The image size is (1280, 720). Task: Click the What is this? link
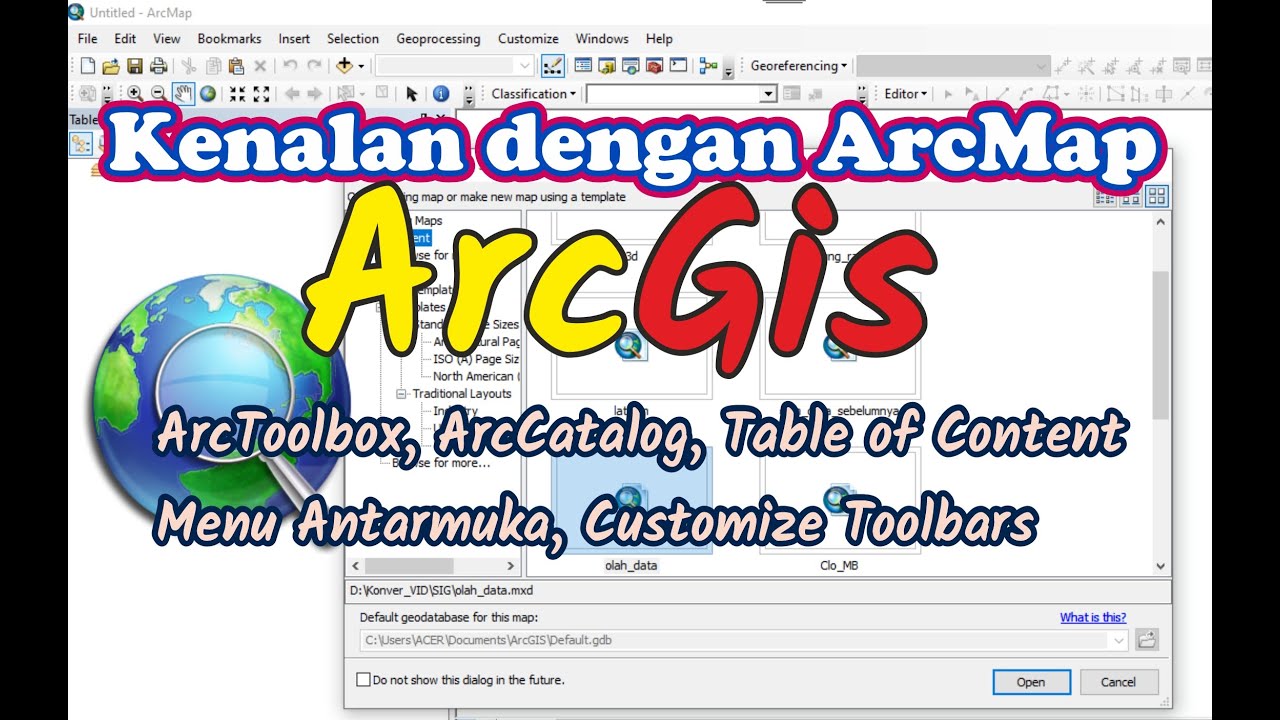(x=1093, y=618)
